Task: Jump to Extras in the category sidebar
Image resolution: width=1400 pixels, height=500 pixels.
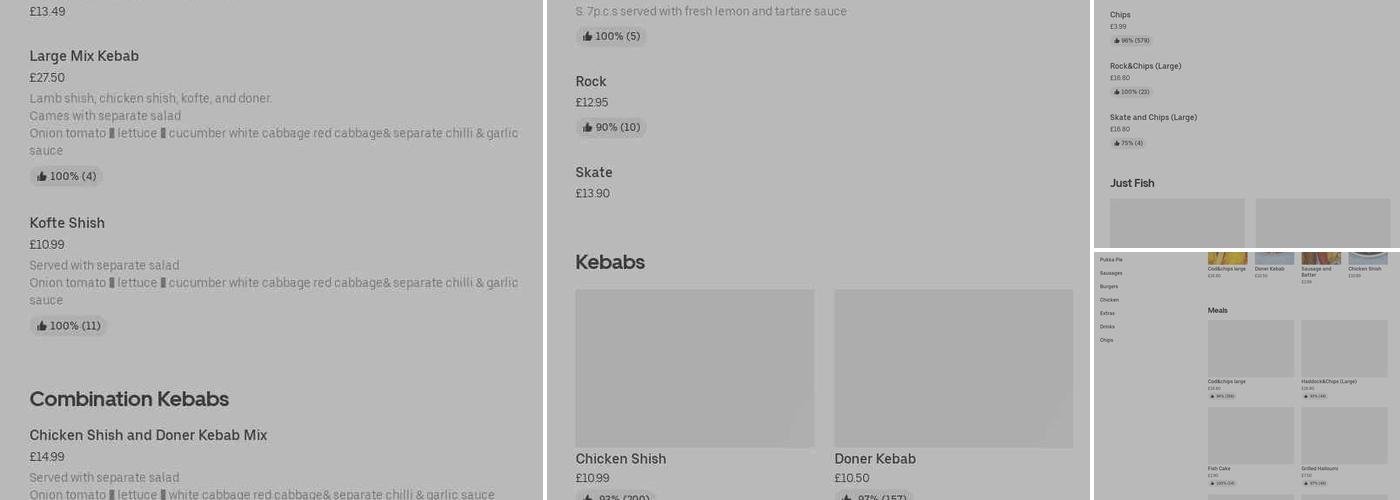Action: [1107, 313]
